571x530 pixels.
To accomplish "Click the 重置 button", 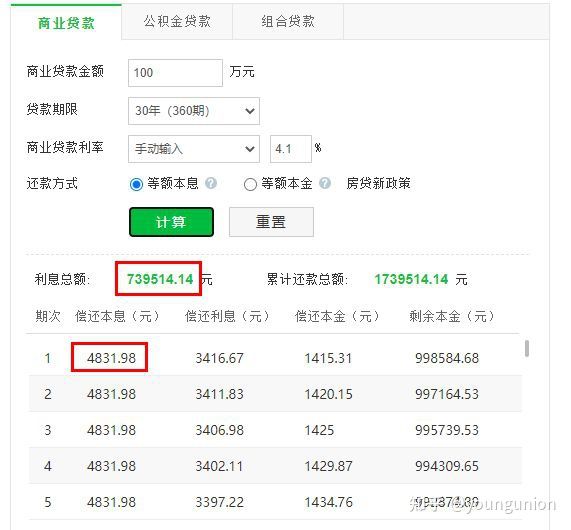I will click(x=271, y=222).
